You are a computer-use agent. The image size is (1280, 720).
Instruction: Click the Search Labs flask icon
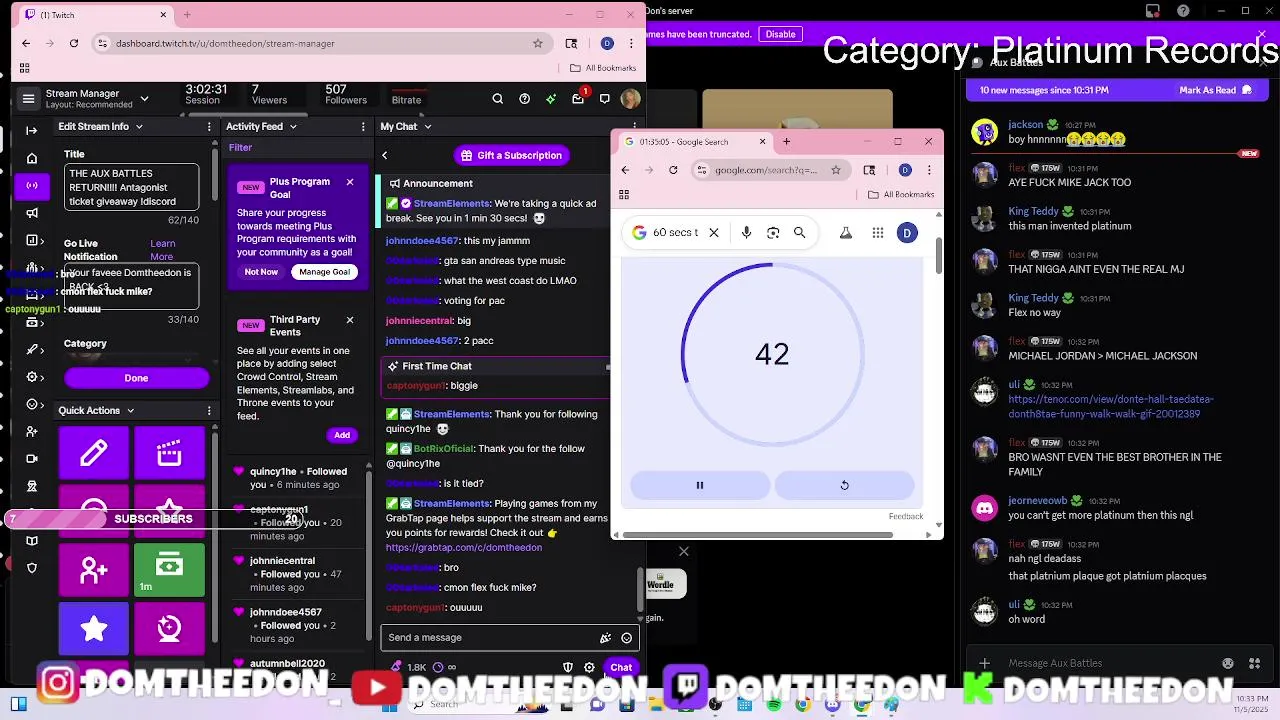tap(845, 233)
